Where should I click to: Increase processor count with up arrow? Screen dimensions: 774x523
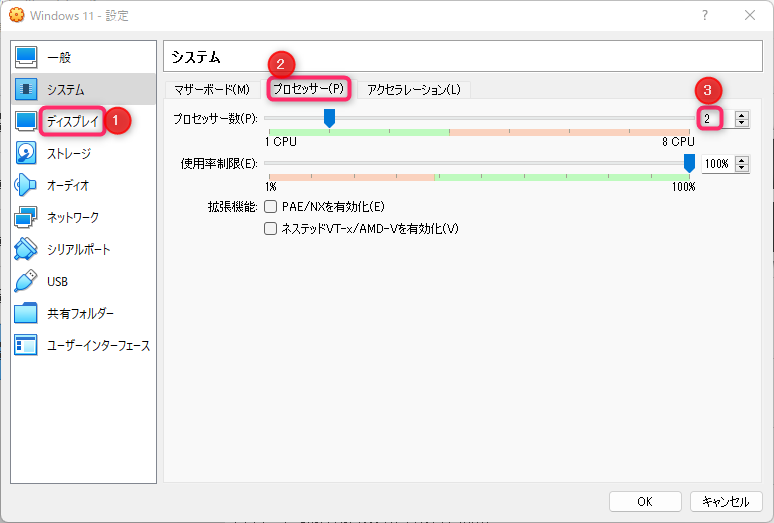(x=741, y=115)
